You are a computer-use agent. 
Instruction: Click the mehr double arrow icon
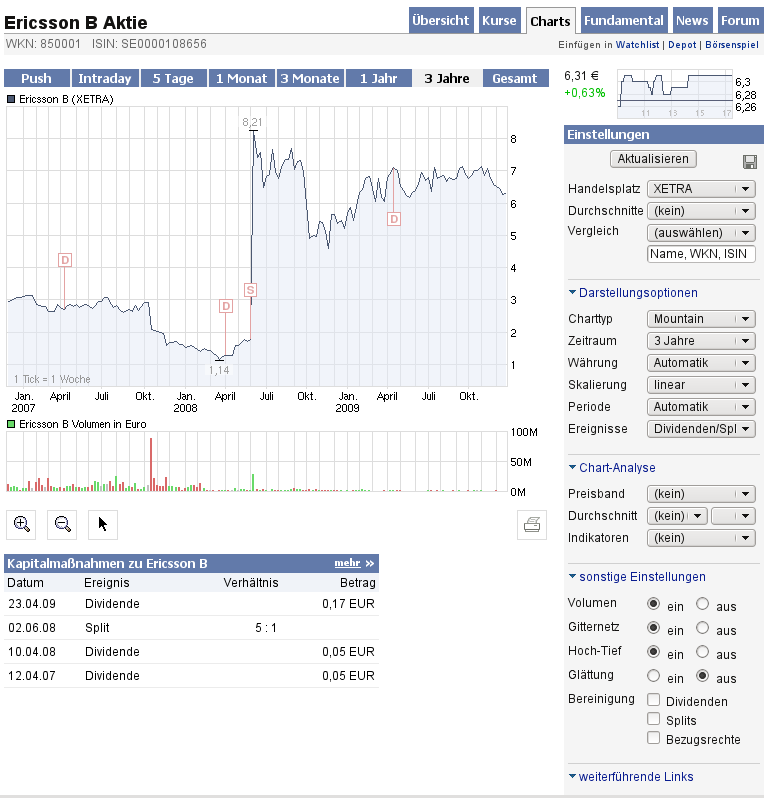tap(370, 563)
